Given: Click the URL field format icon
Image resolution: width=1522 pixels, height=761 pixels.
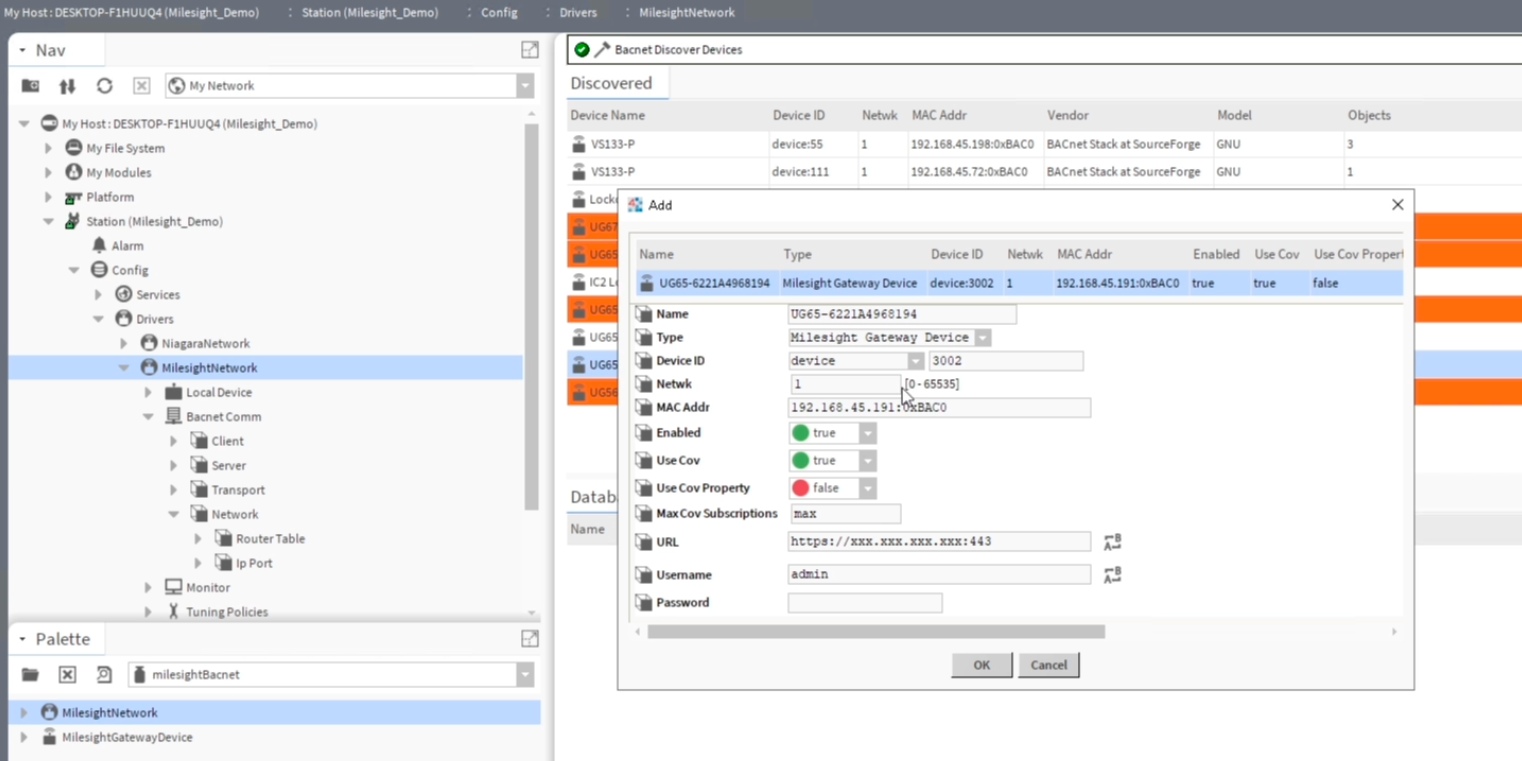Looking at the screenshot, I should click(x=1112, y=542).
